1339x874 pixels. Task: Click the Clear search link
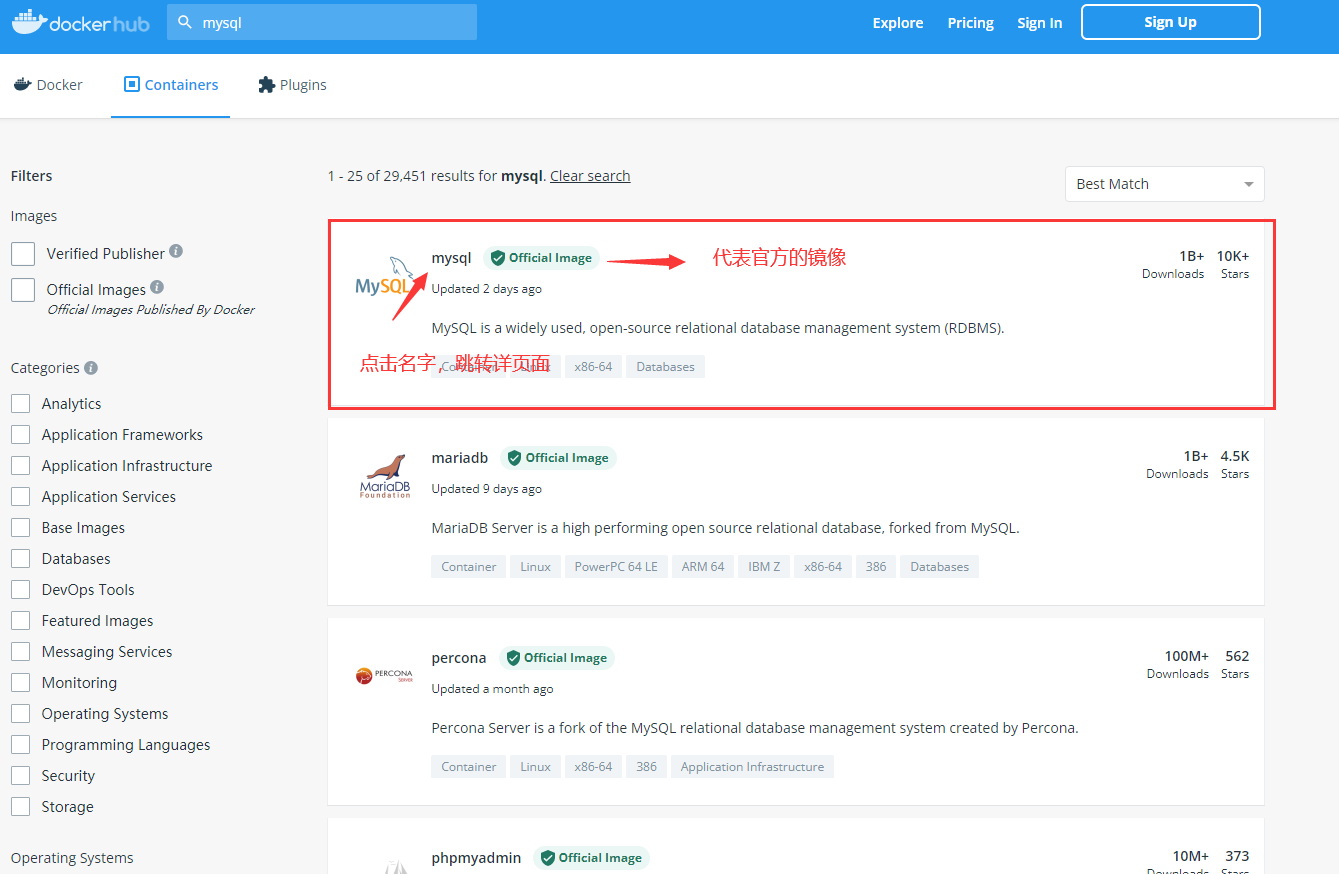pos(590,176)
